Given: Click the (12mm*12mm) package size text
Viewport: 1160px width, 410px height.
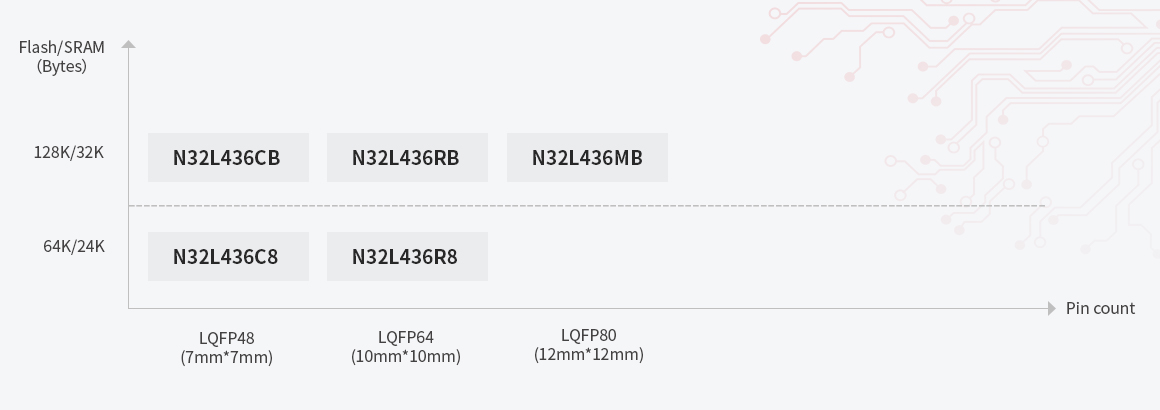Looking at the screenshot, I should pyautogui.click(x=589, y=354).
